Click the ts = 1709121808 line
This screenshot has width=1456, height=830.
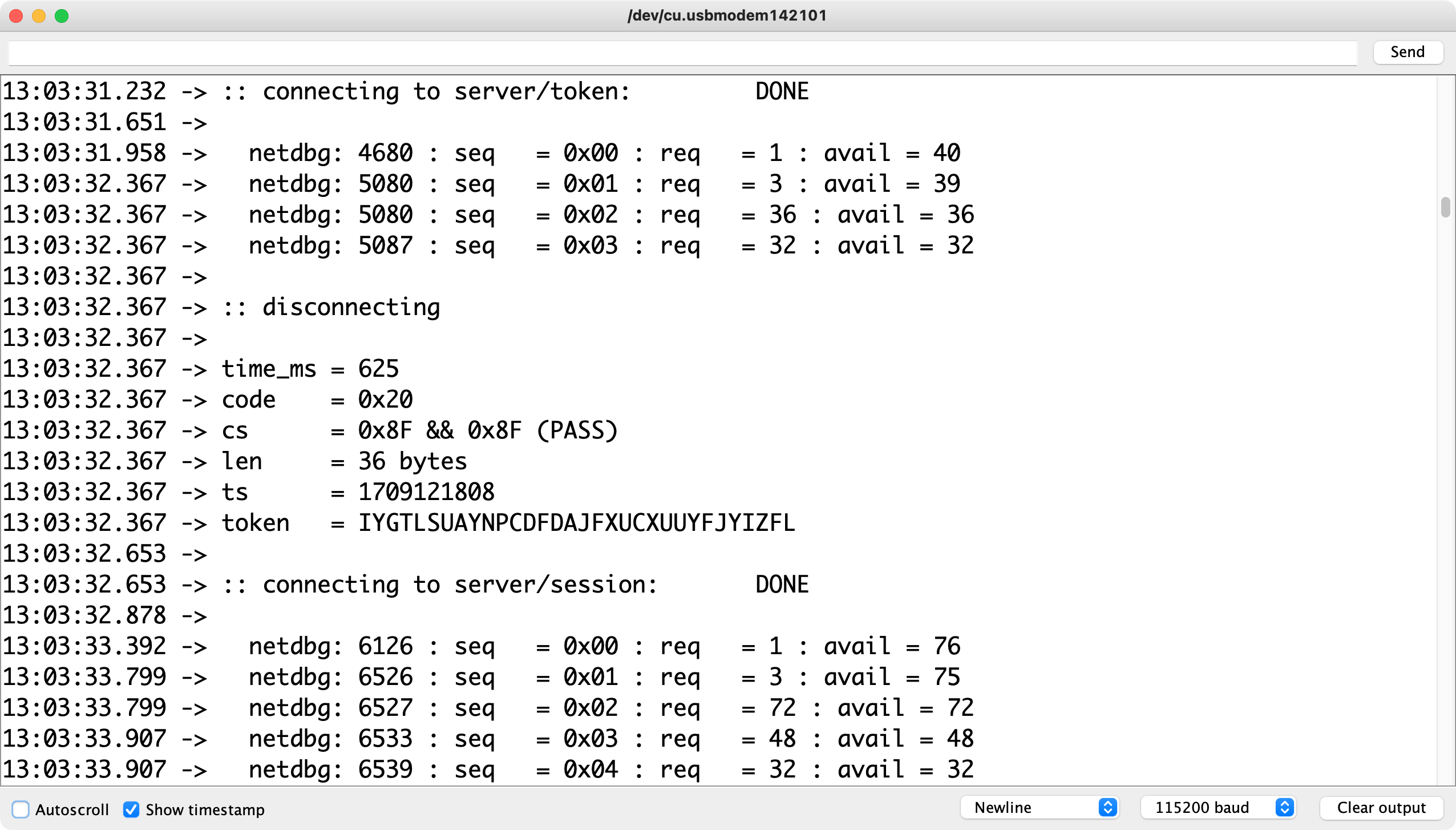point(358,492)
